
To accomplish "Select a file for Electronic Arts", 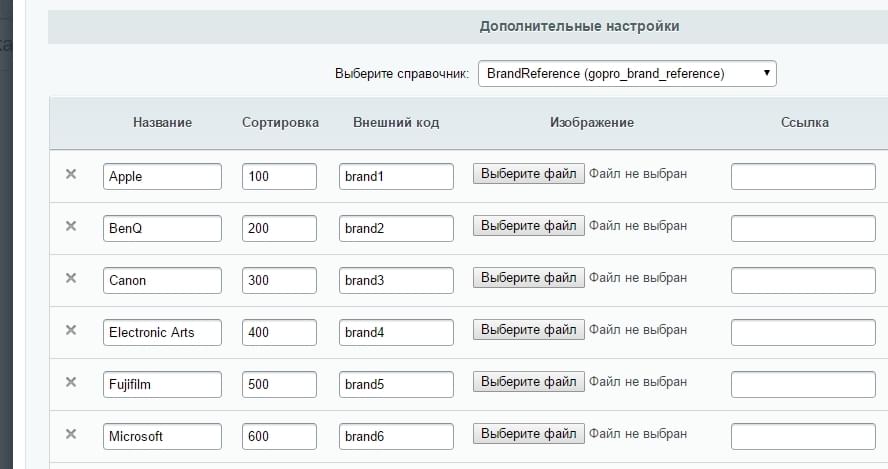I will pos(529,330).
